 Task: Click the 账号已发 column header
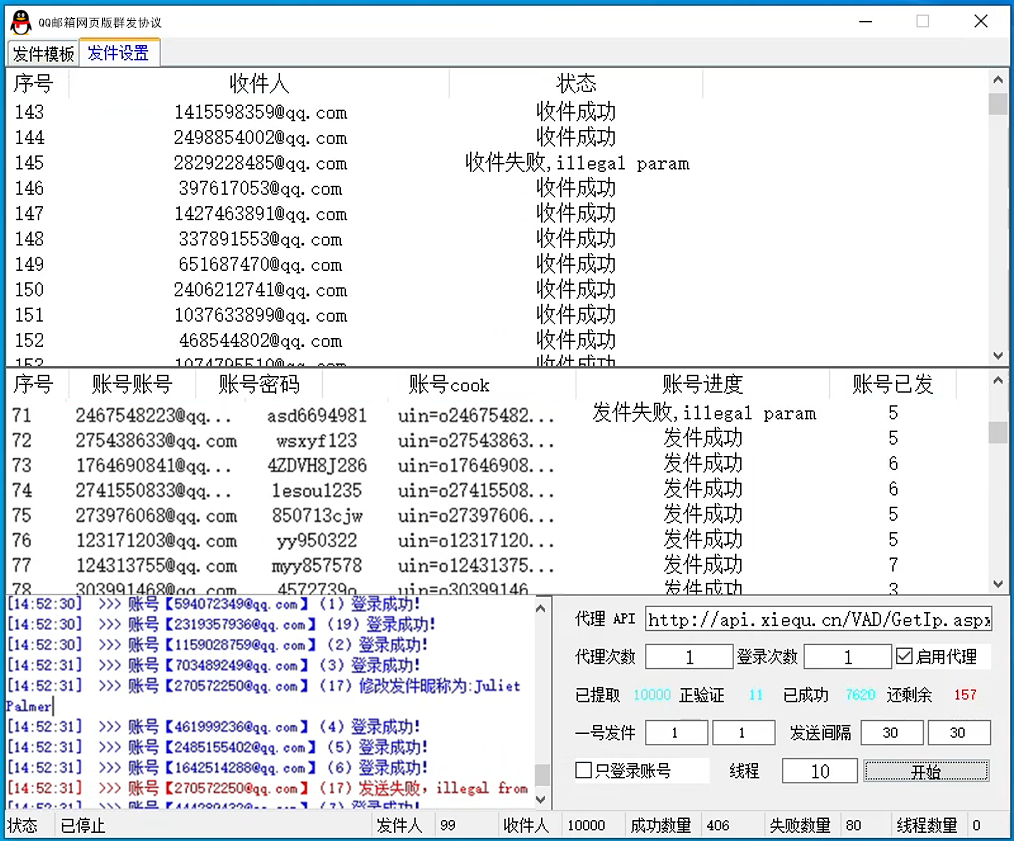pos(892,384)
